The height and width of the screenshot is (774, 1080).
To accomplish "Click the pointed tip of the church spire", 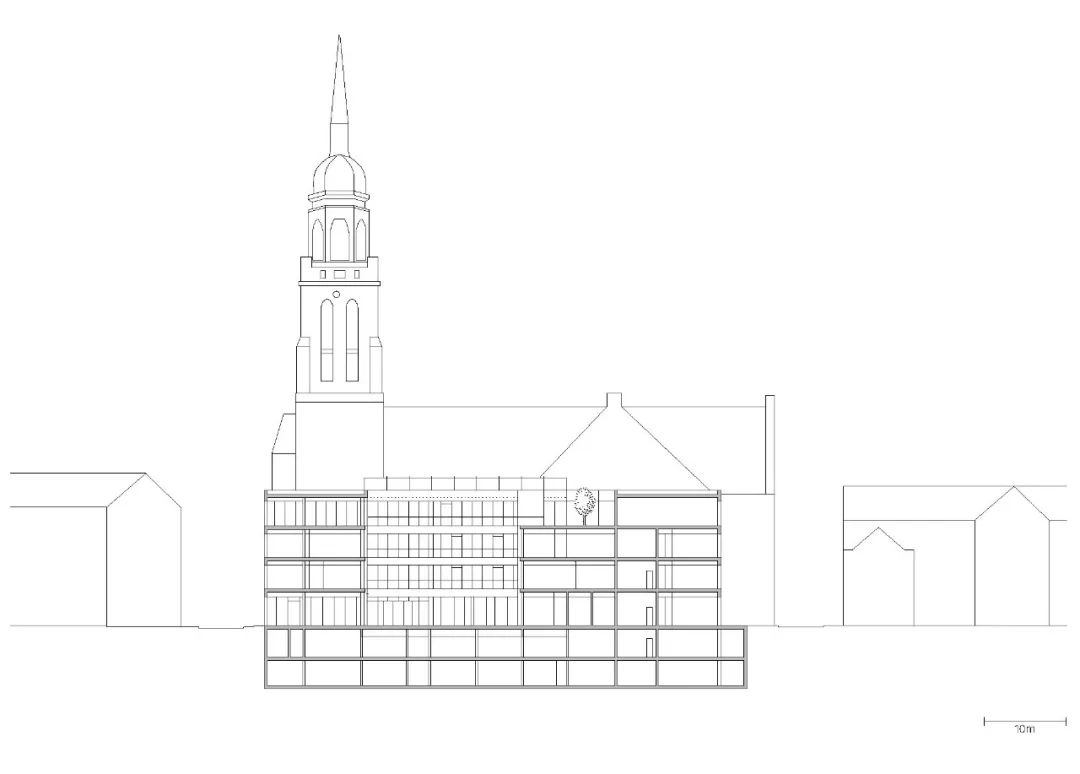I will [339, 40].
